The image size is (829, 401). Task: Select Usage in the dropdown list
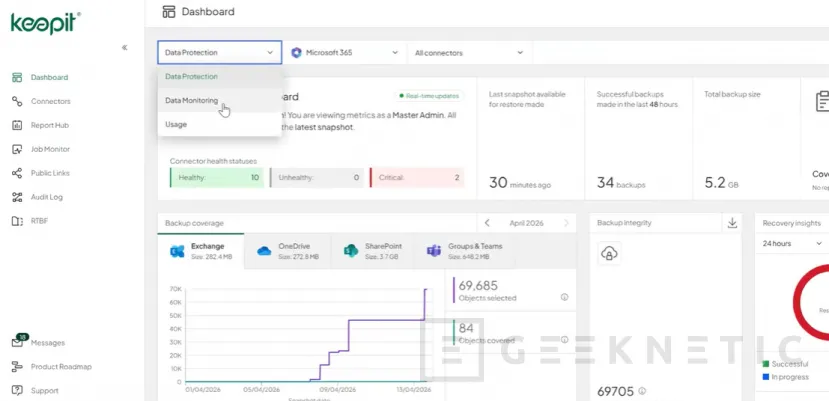219,124
